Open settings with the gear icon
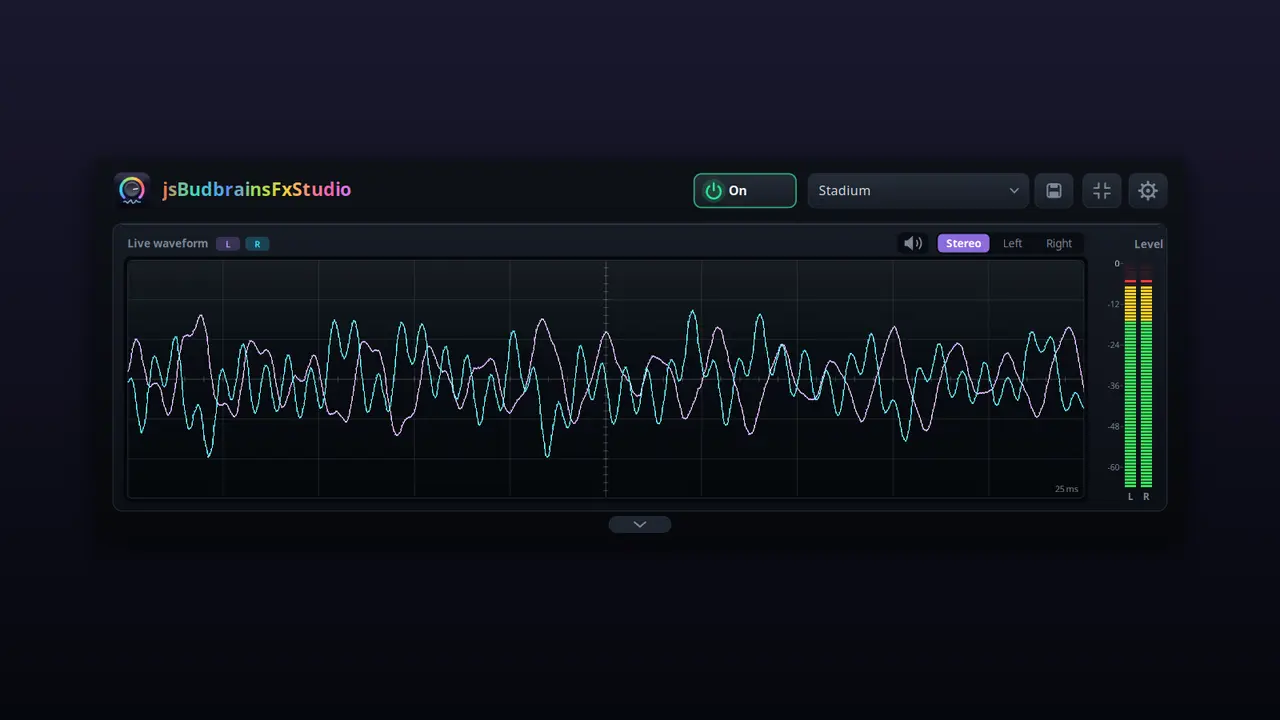 [x=1148, y=190]
